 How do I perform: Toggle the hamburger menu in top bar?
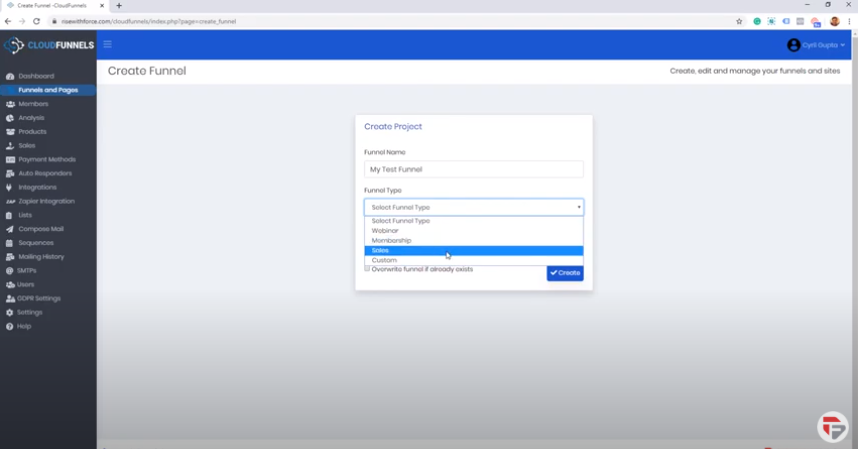(x=108, y=44)
